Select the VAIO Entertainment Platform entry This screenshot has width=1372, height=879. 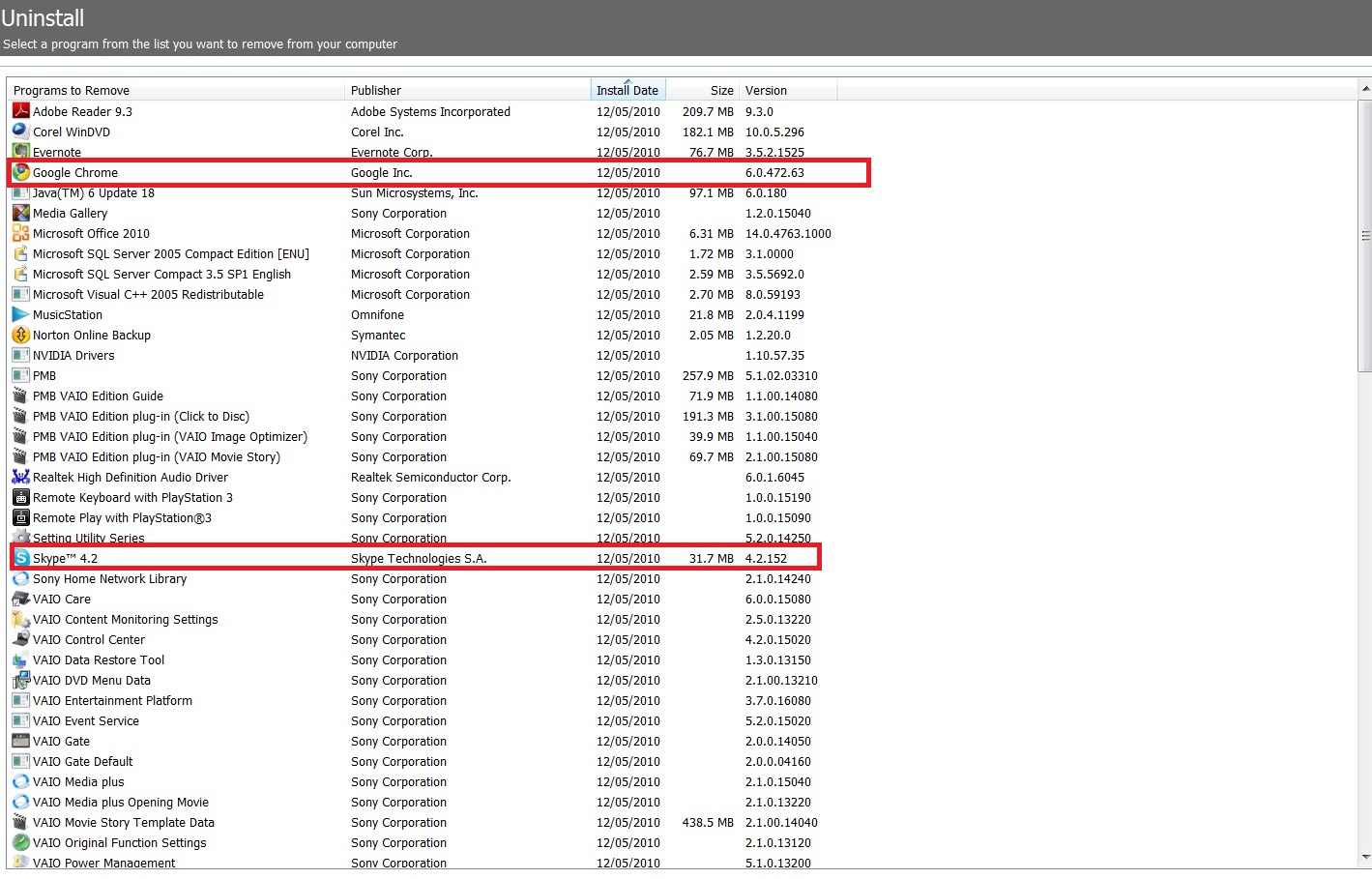(422, 700)
